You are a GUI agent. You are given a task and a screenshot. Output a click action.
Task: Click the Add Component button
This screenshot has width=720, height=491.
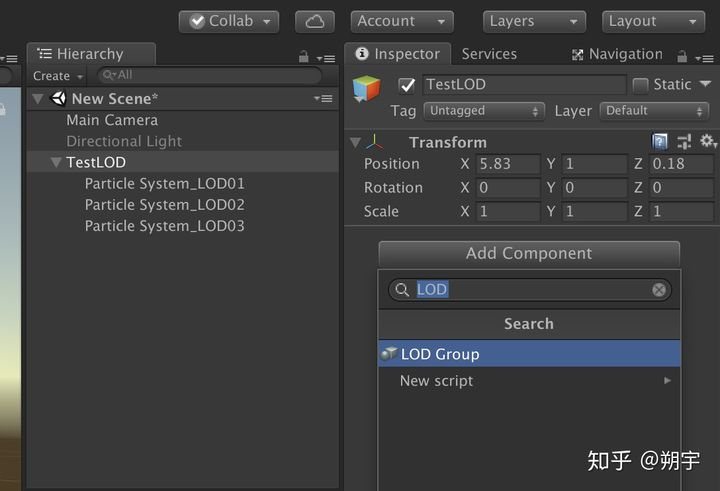click(x=529, y=254)
